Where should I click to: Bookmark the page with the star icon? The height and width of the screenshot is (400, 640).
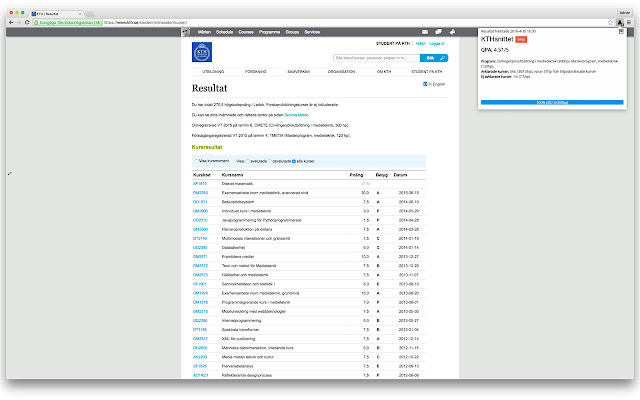coord(611,22)
